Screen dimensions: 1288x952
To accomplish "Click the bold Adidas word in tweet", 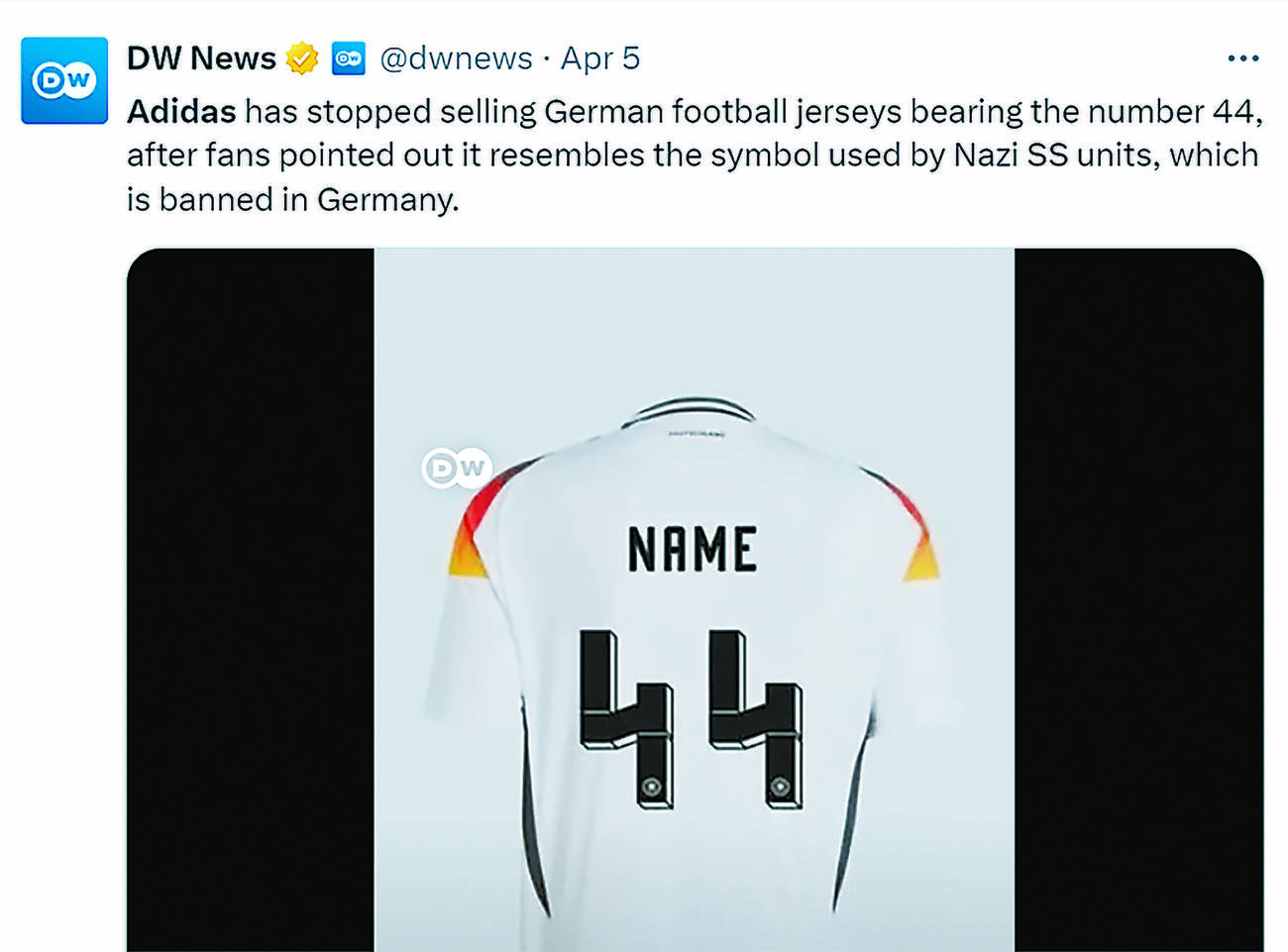I will point(181,111).
